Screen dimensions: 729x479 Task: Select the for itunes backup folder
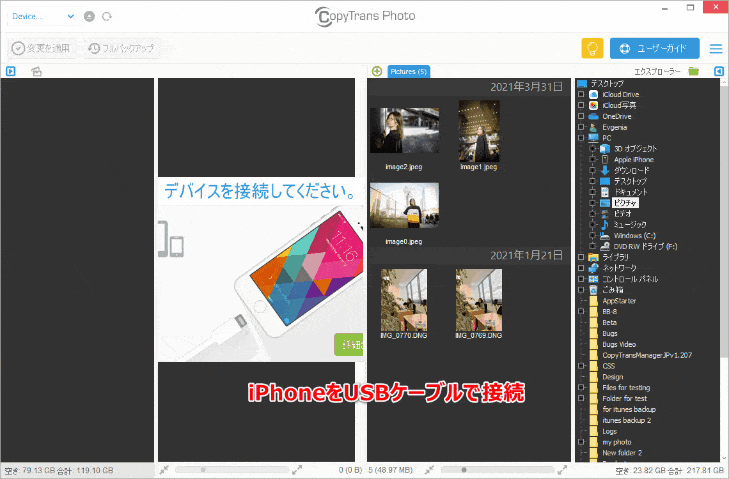629,410
